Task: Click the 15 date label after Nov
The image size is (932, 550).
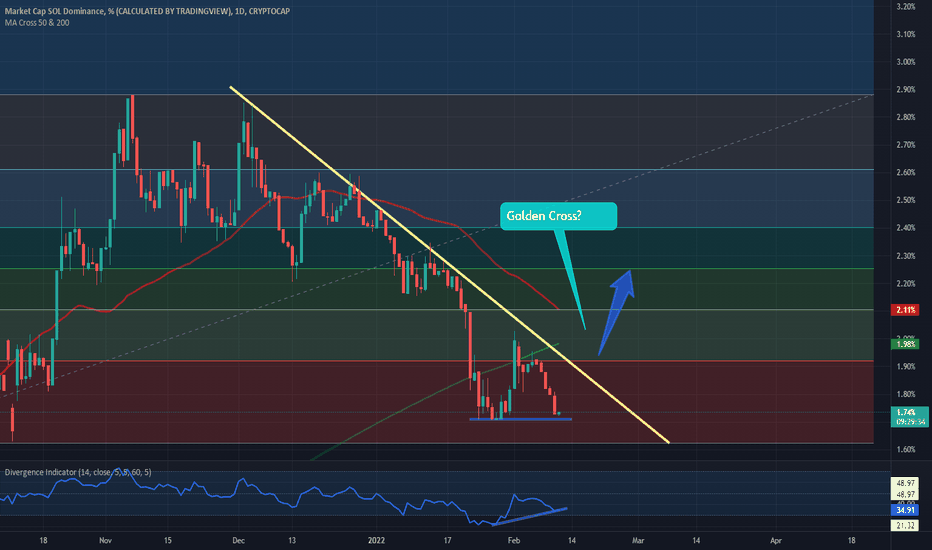Action: pos(168,540)
